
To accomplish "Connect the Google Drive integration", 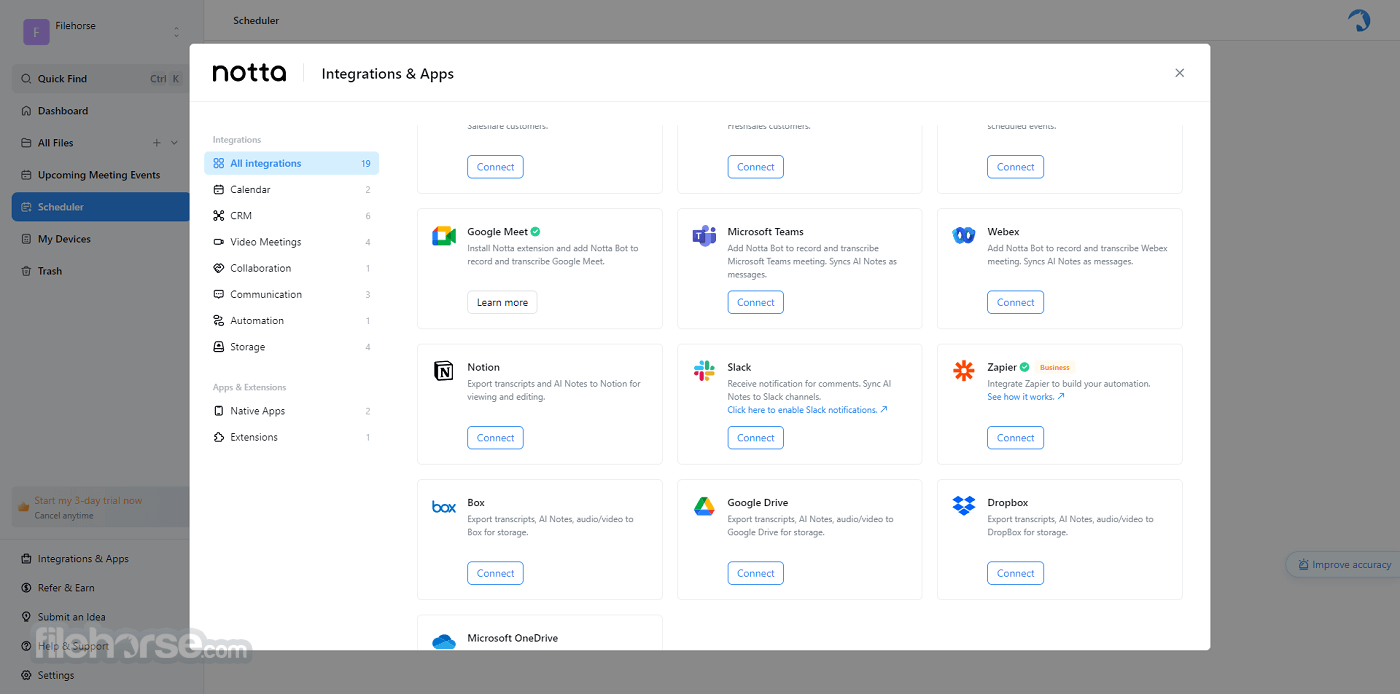I will pyautogui.click(x=755, y=573).
